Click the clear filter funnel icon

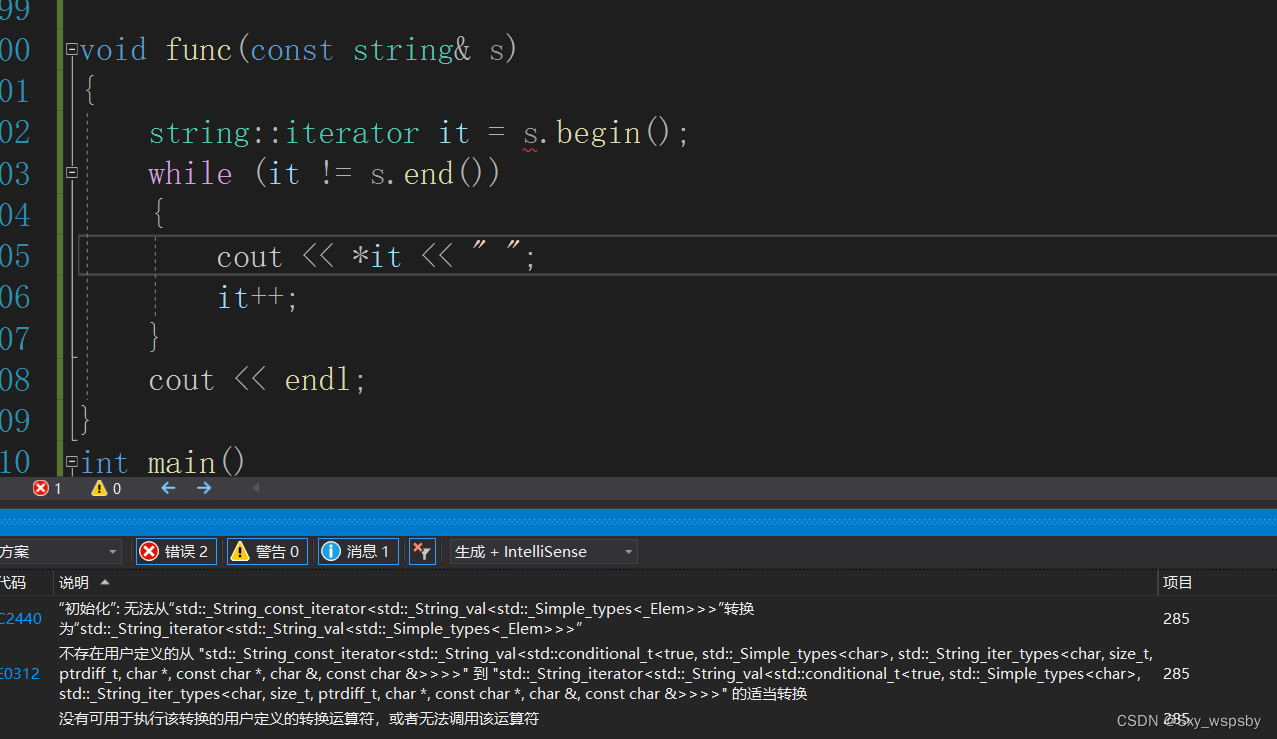(422, 551)
